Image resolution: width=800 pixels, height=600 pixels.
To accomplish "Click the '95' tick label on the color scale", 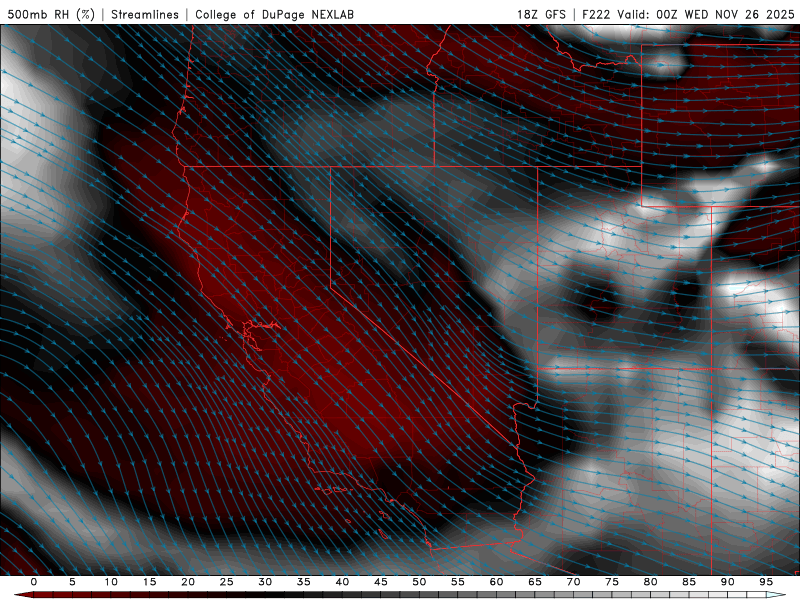I will 766,582.
